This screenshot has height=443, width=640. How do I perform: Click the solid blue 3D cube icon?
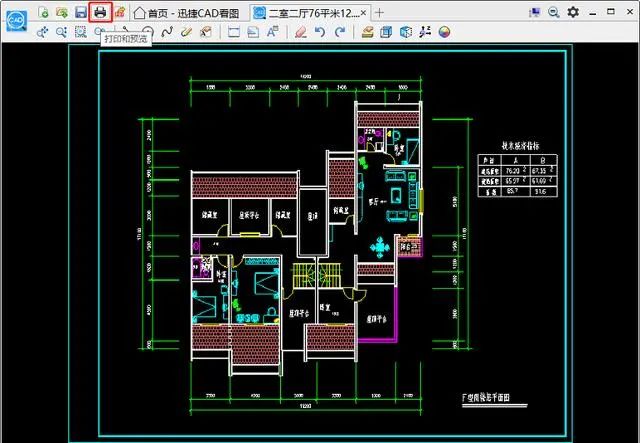(406, 32)
